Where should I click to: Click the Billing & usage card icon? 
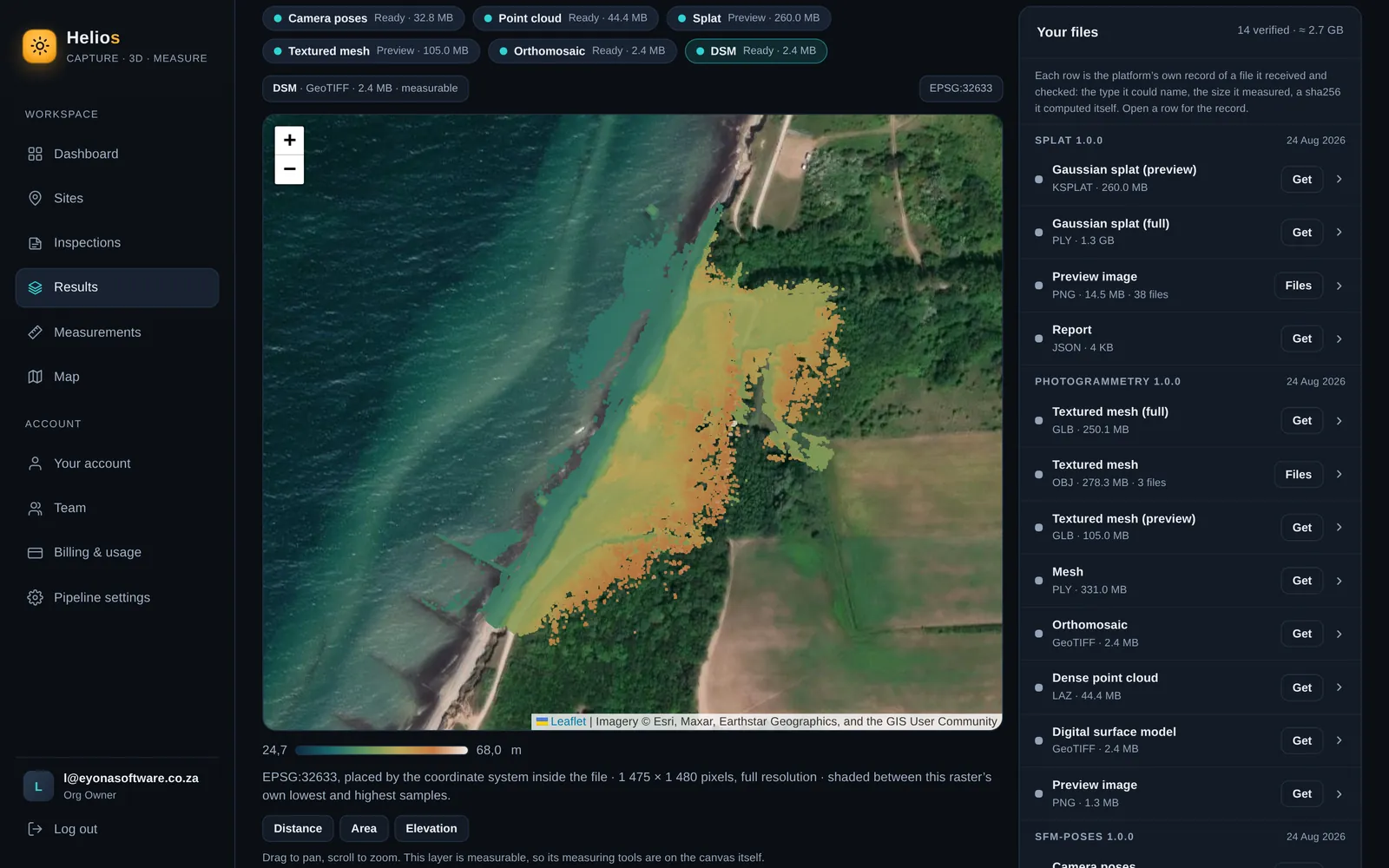(x=35, y=553)
